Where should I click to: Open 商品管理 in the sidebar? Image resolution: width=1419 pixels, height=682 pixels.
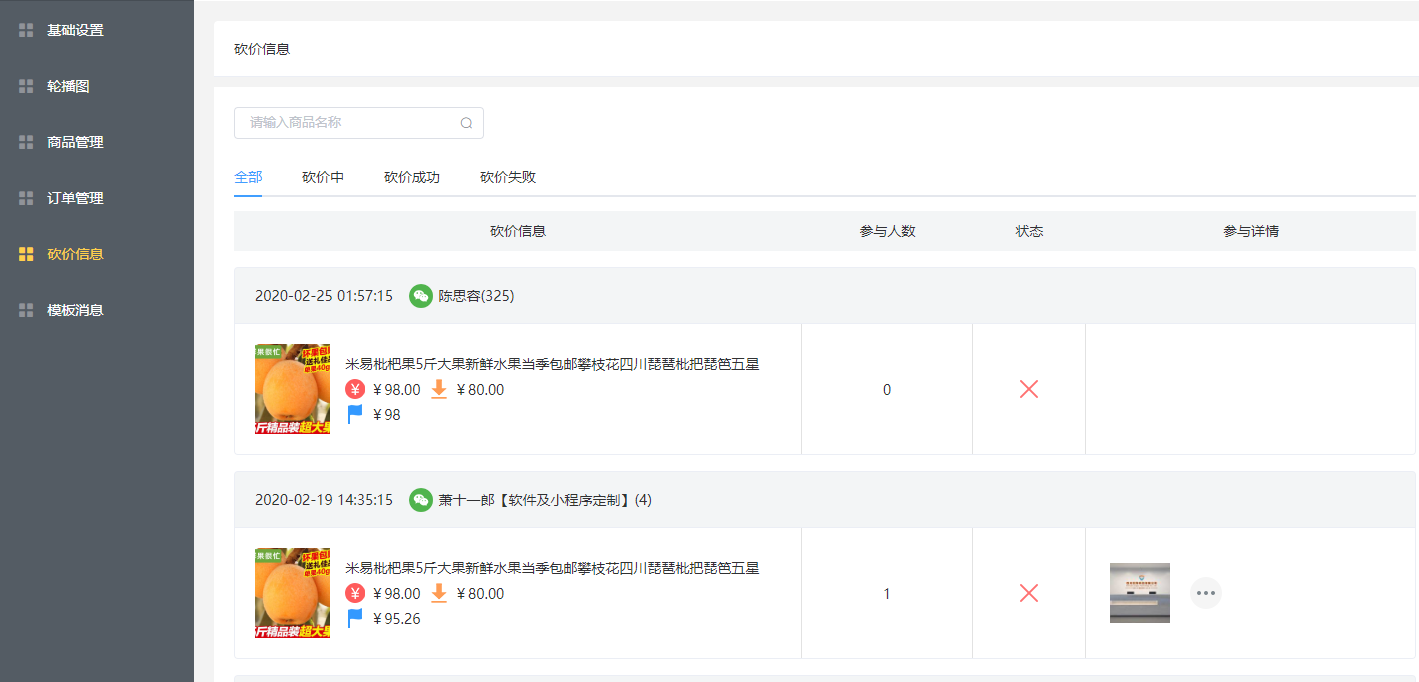coord(75,142)
